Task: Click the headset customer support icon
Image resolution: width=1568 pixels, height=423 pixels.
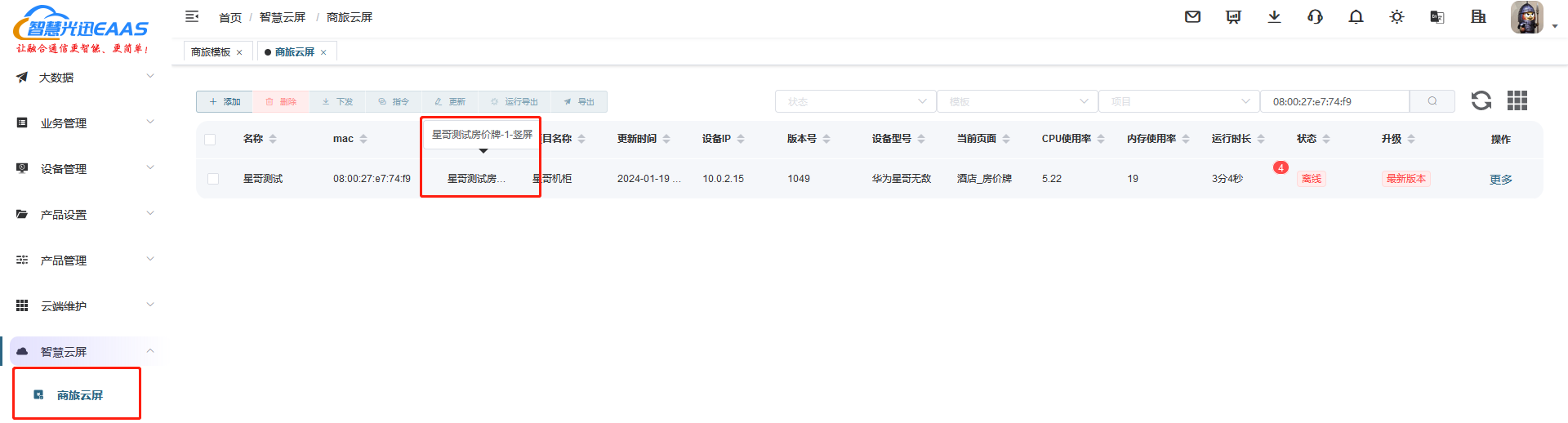Action: click(1315, 16)
